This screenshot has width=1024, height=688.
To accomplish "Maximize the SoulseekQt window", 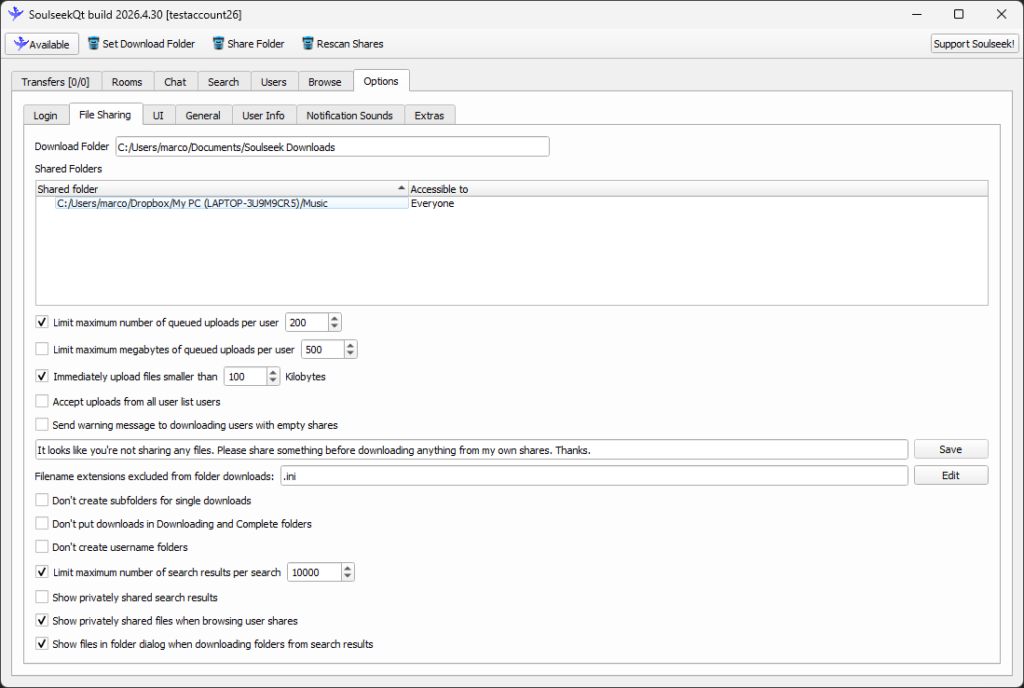I will [x=959, y=14].
